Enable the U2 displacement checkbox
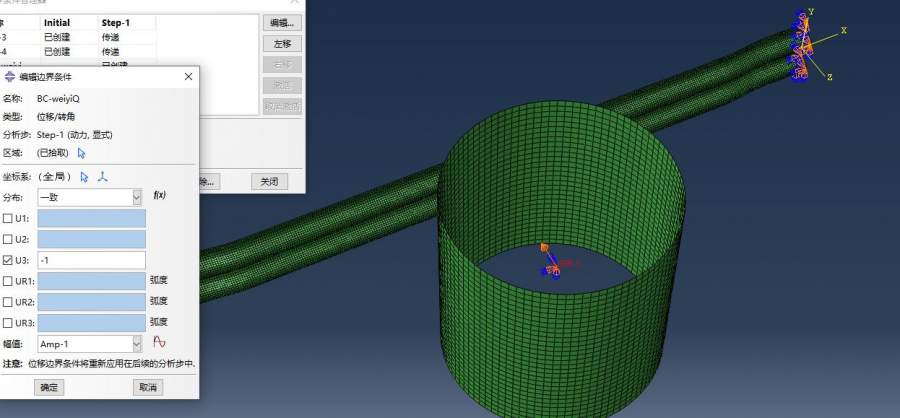The width and height of the screenshot is (900, 418). [7, 239]
